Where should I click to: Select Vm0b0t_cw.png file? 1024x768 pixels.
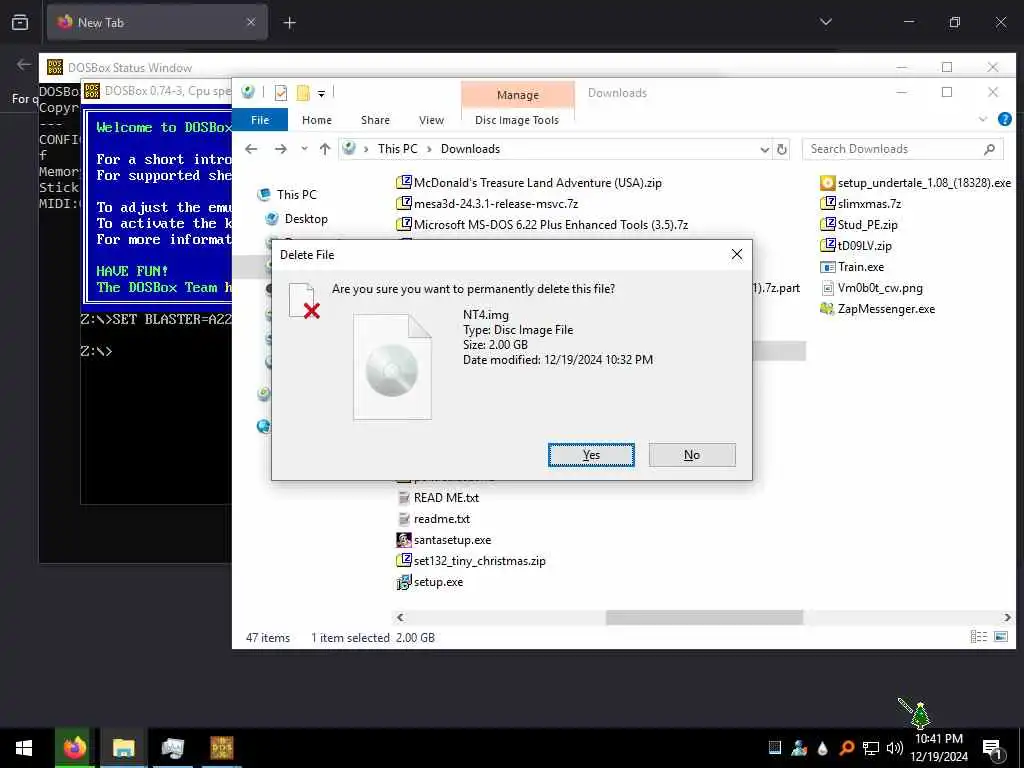(871, 288)
